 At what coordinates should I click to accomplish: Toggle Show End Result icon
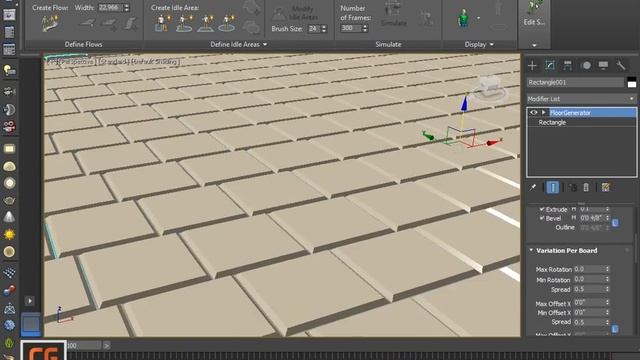(553, 187)
